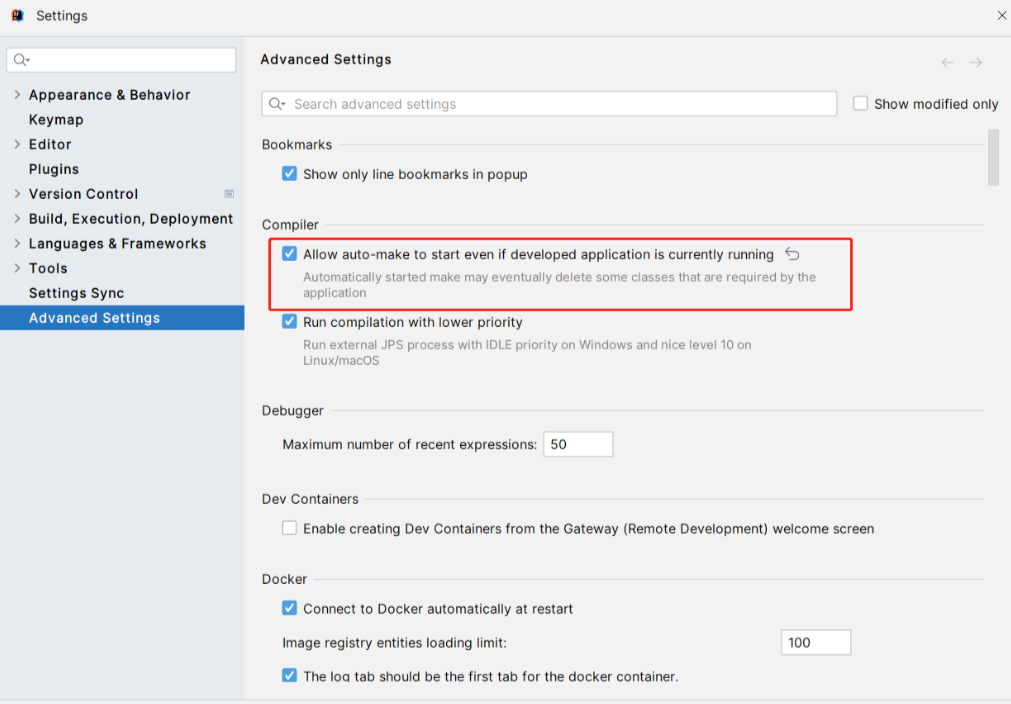The image size is (1011, 704).
Task: Click the vertical scrollbar of the settings panel
Action: pyautogui.click(x=993, y=157)
